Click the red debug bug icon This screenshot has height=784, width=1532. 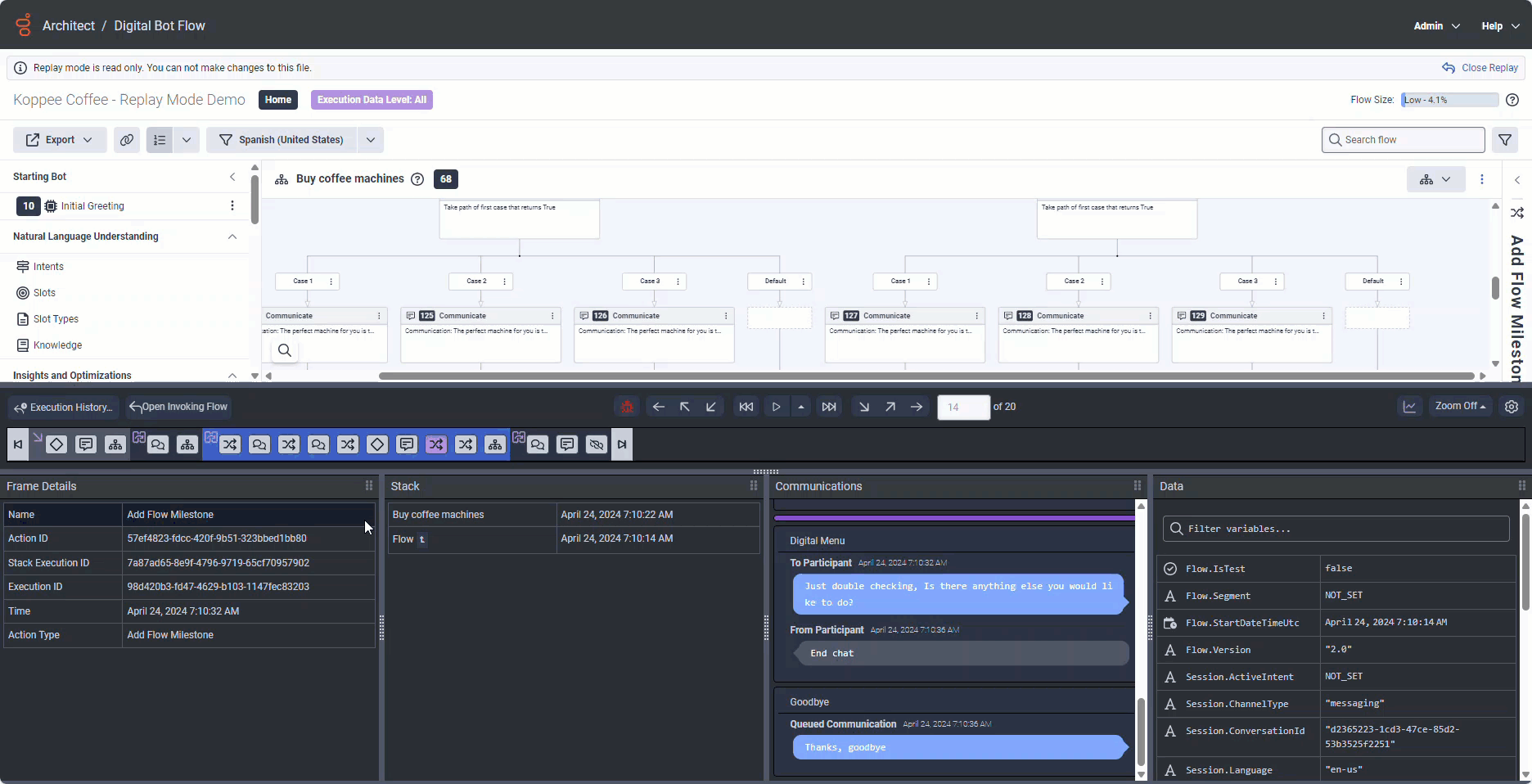627,407
